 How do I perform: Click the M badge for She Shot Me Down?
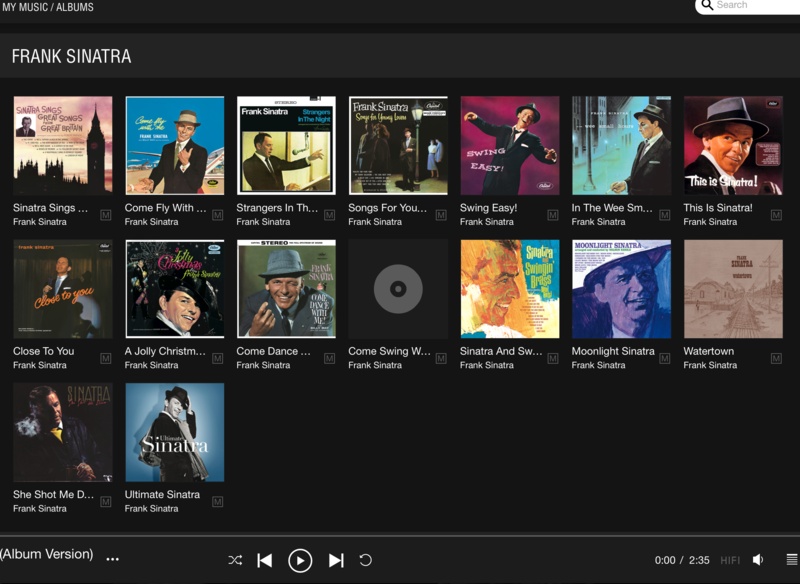tap(106, 501)
